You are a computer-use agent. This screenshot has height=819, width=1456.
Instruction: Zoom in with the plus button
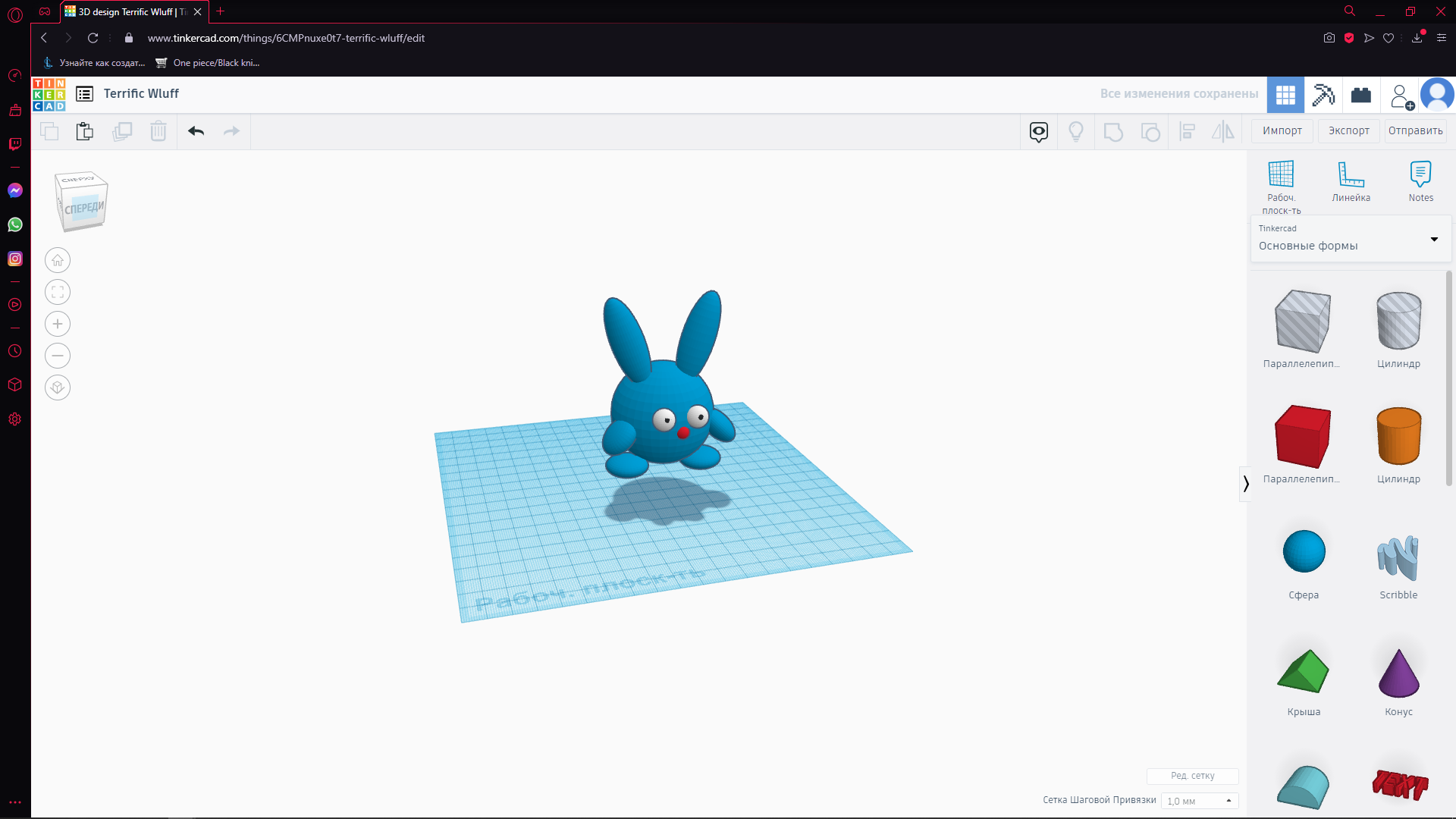pos(58,325)
